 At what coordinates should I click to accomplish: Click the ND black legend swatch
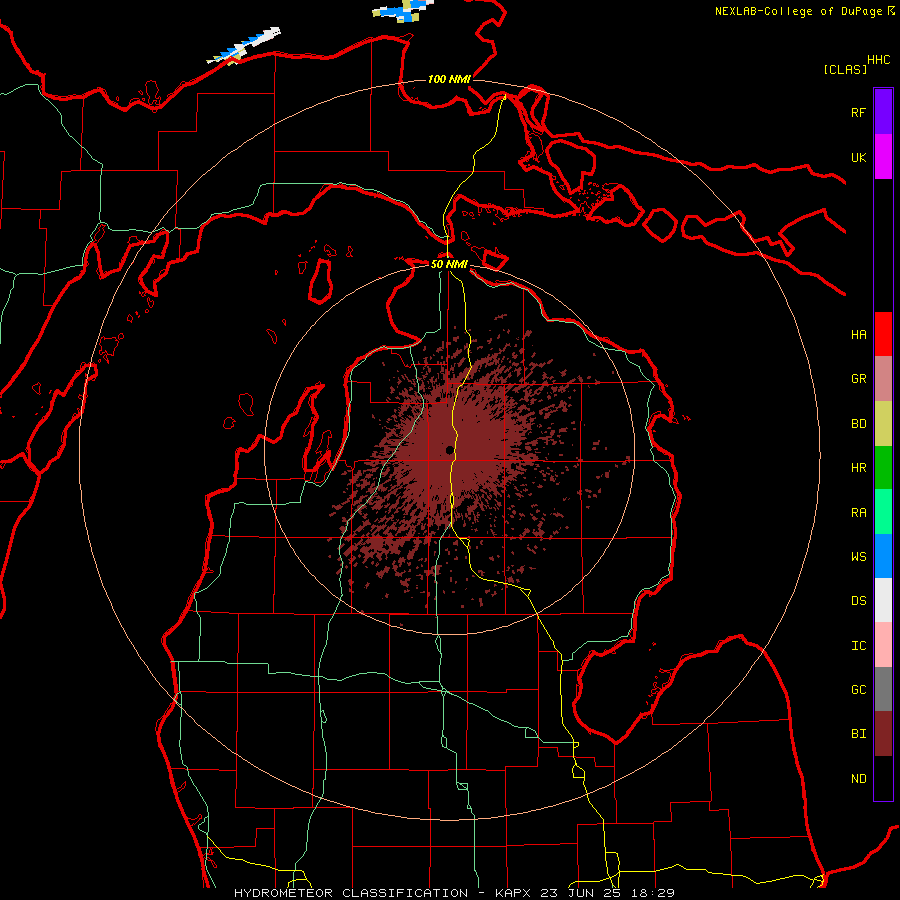883,778
